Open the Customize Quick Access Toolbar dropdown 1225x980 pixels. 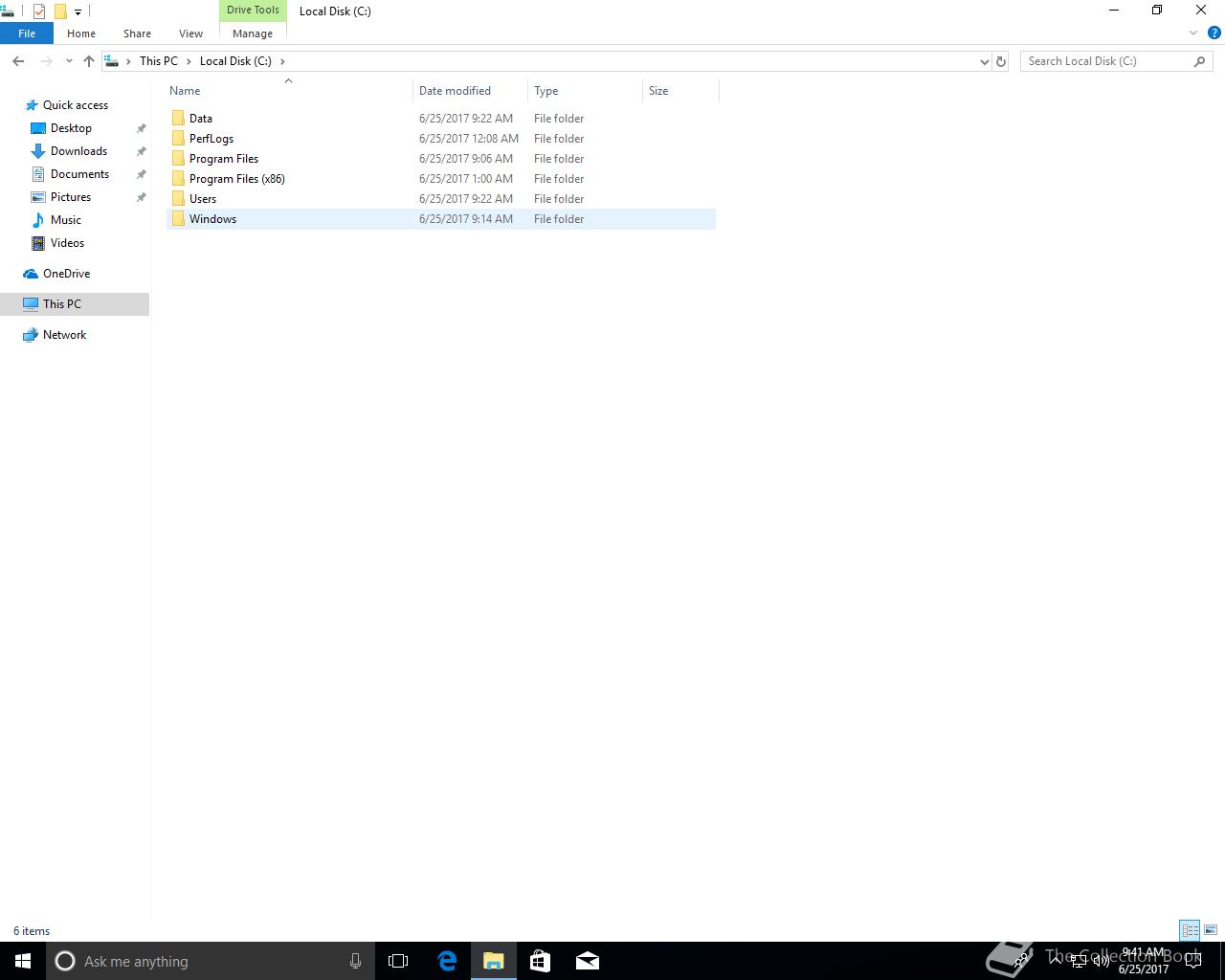78,11
